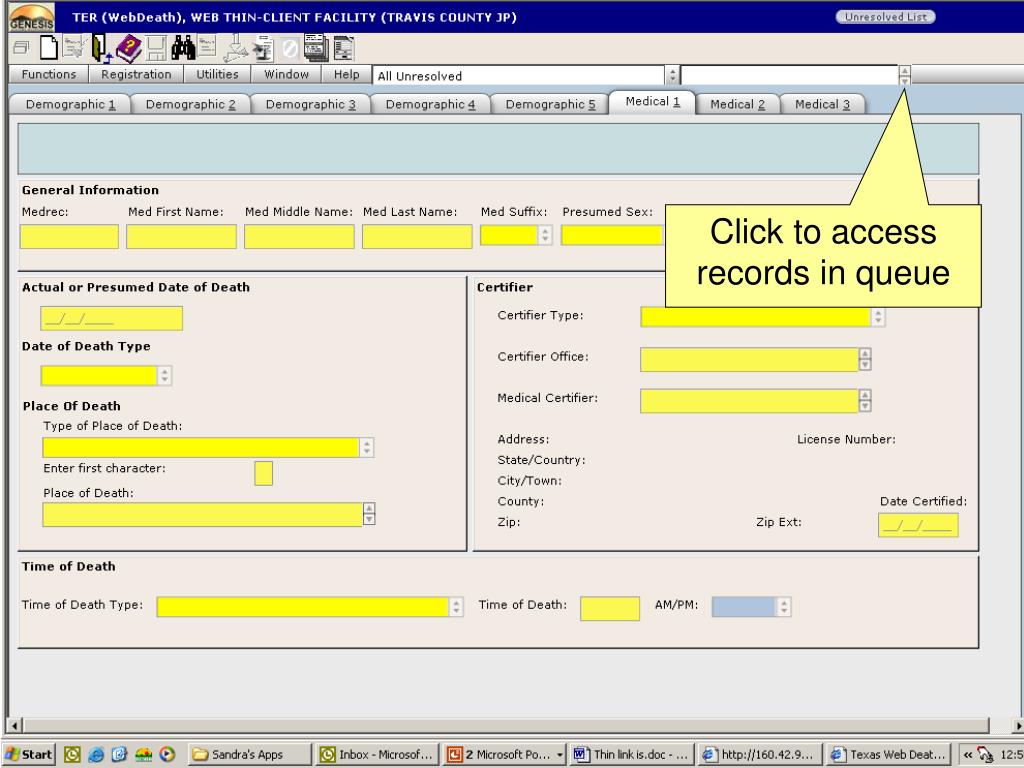Click the Genesis sun quick launch icon

(144, 754)
